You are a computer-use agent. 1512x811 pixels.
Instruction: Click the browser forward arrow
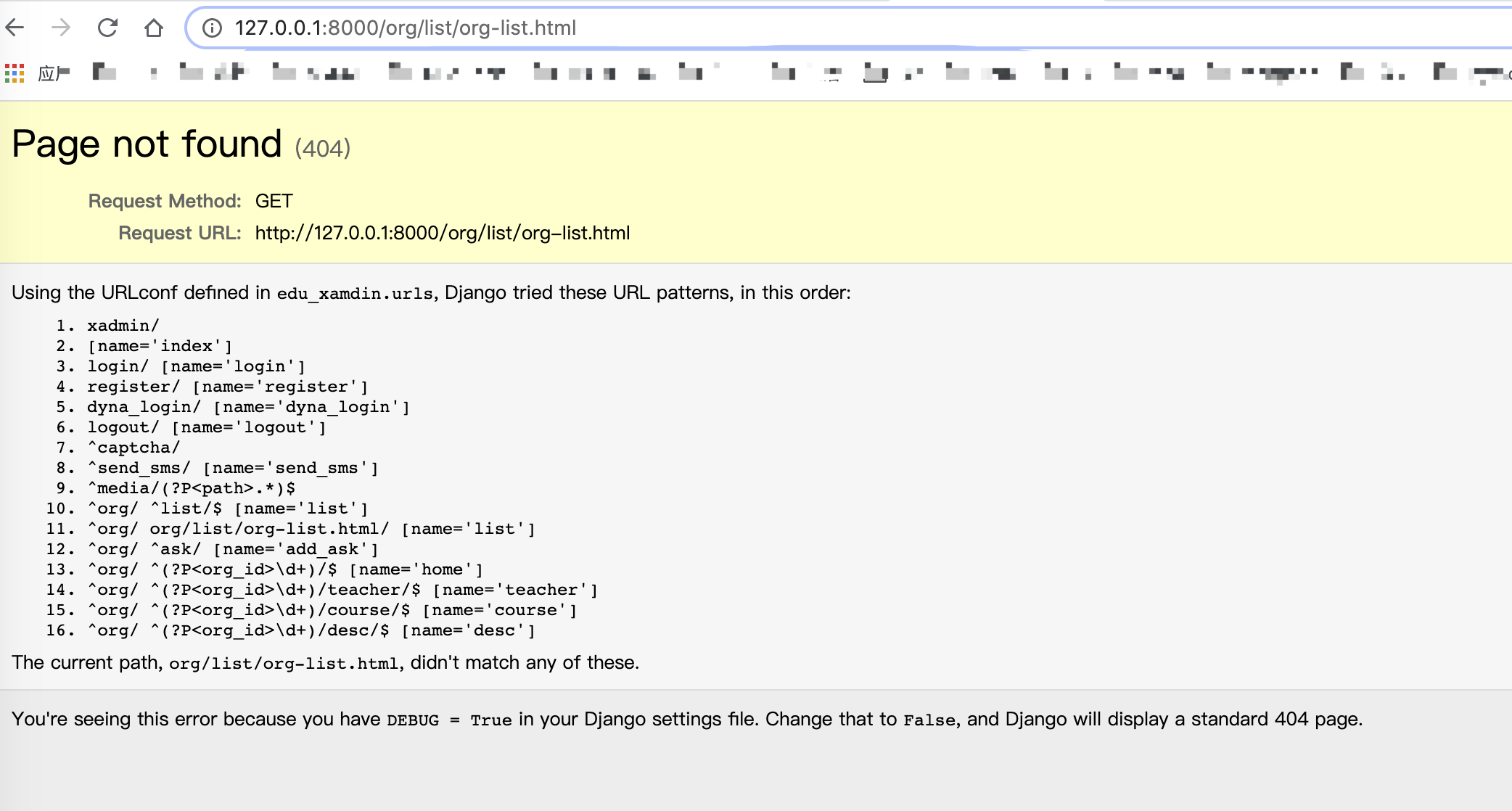61,28
